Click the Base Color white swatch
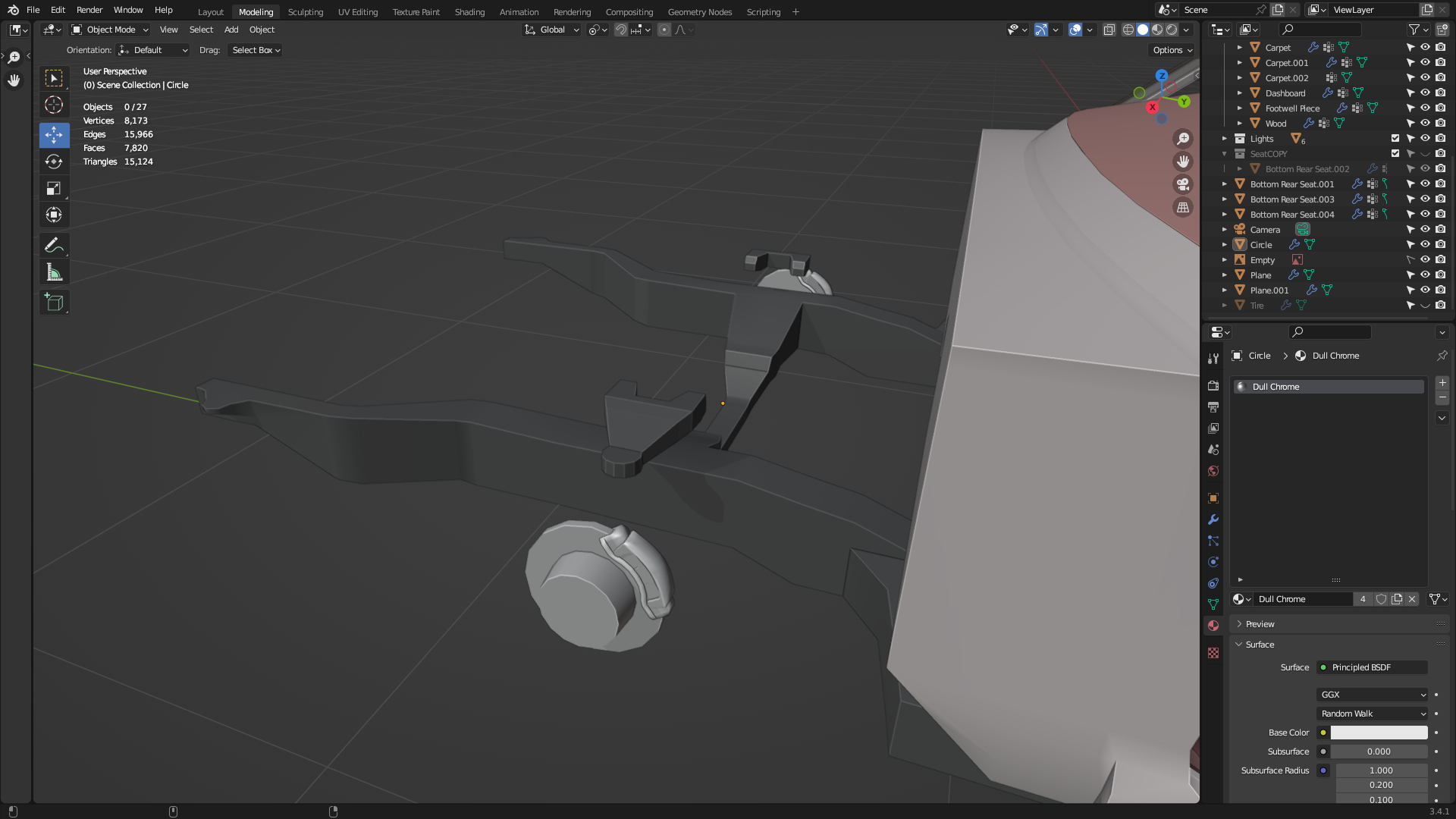The height and width of the screenshot is (819, 1456). (1378, 733)
